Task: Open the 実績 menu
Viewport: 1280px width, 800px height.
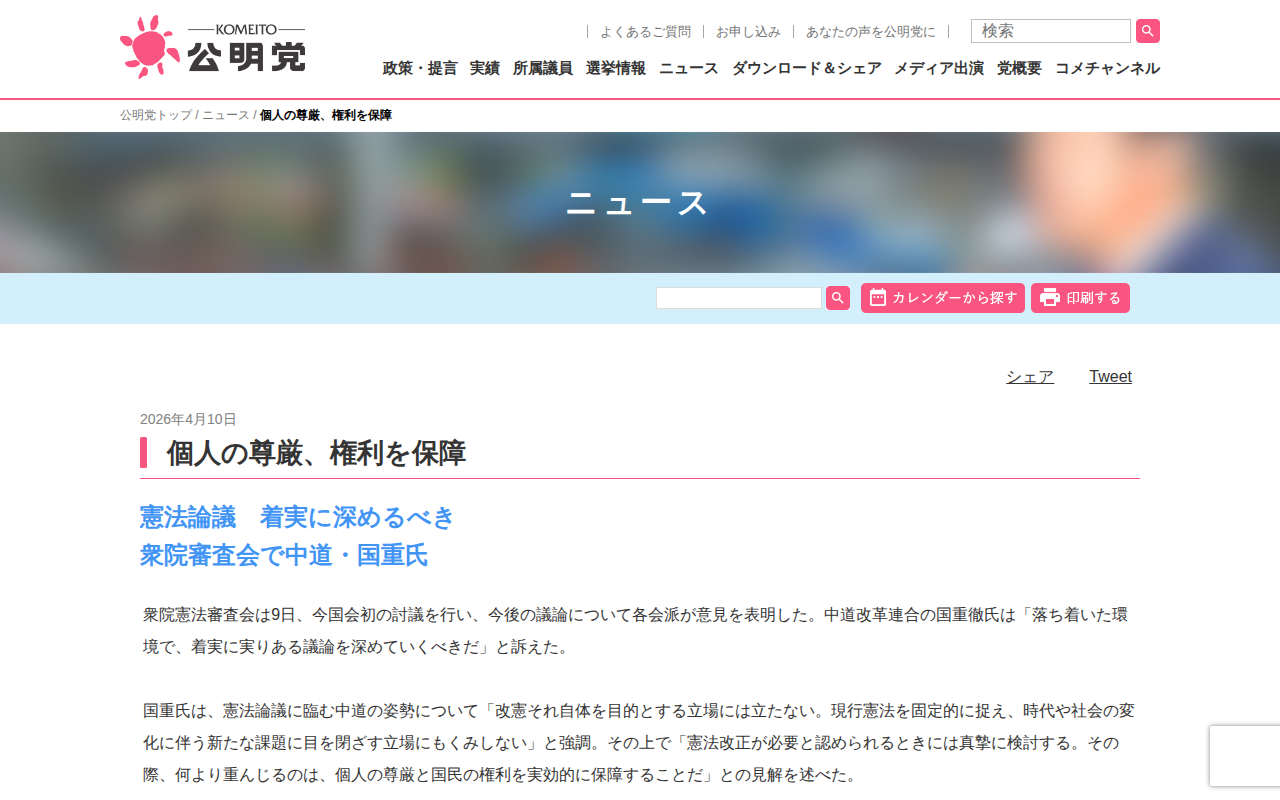Action: point(485,68)
